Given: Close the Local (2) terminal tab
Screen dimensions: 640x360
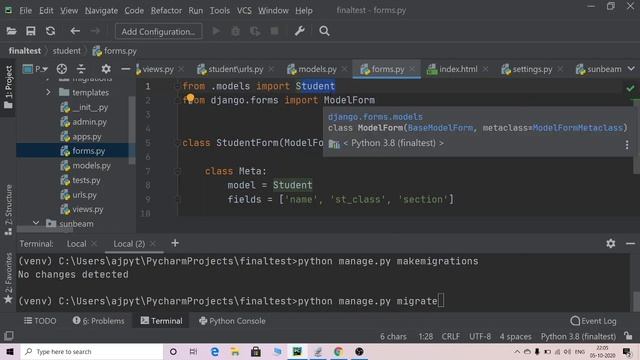Looking at the screenshot, I should tap(153, 244).
